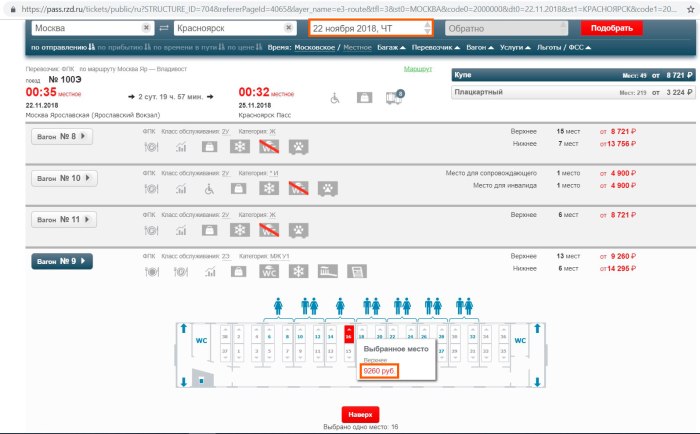Screen dimensions: 700x434
Task: Click the pets paw icon in Вагон № 8
Action: (299, 146)
